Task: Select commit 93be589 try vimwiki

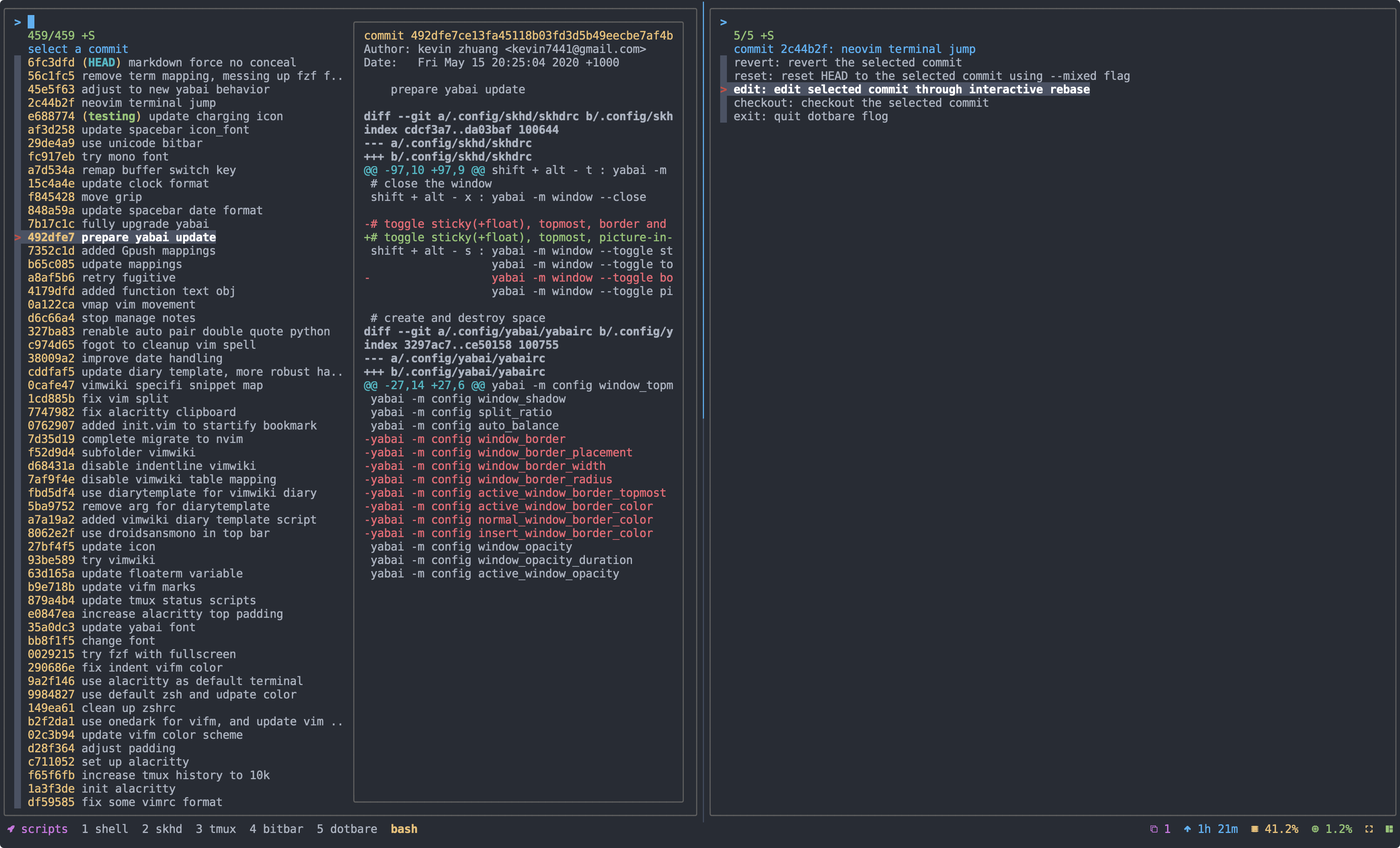Action: click(91, 560)
